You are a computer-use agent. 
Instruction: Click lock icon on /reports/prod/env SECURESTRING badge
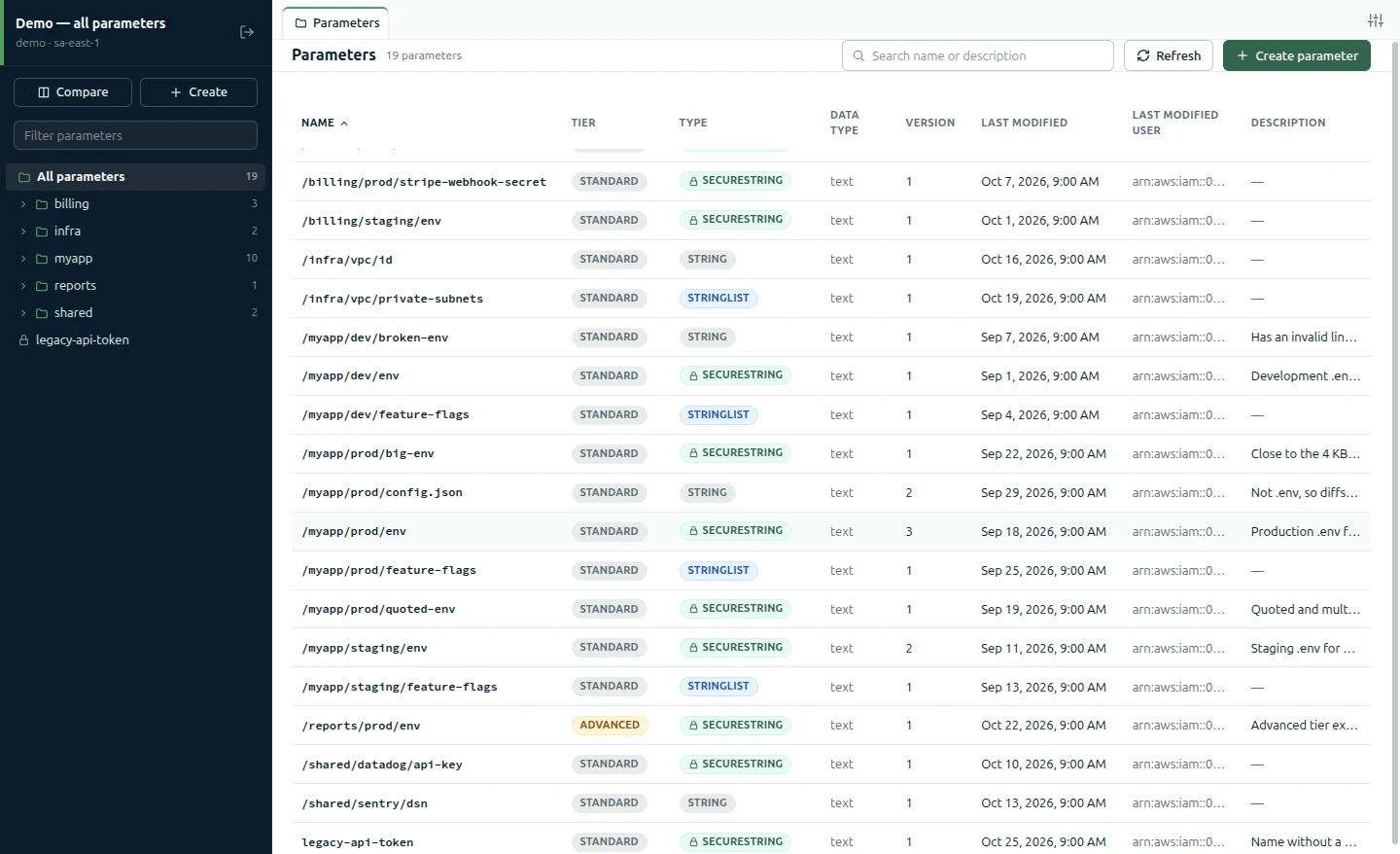(694, 726)
